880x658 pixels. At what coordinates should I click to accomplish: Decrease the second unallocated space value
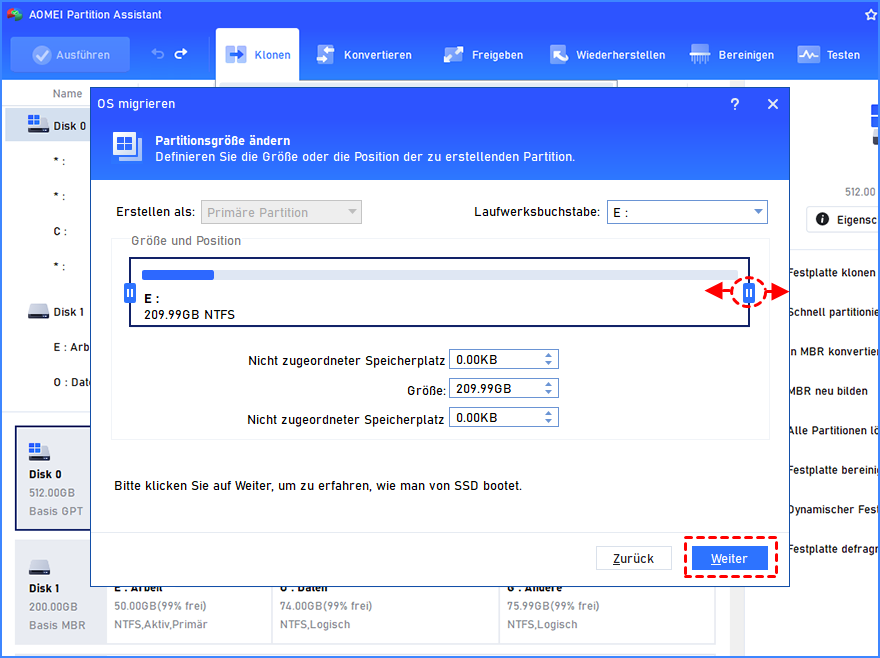pos(548,422)
